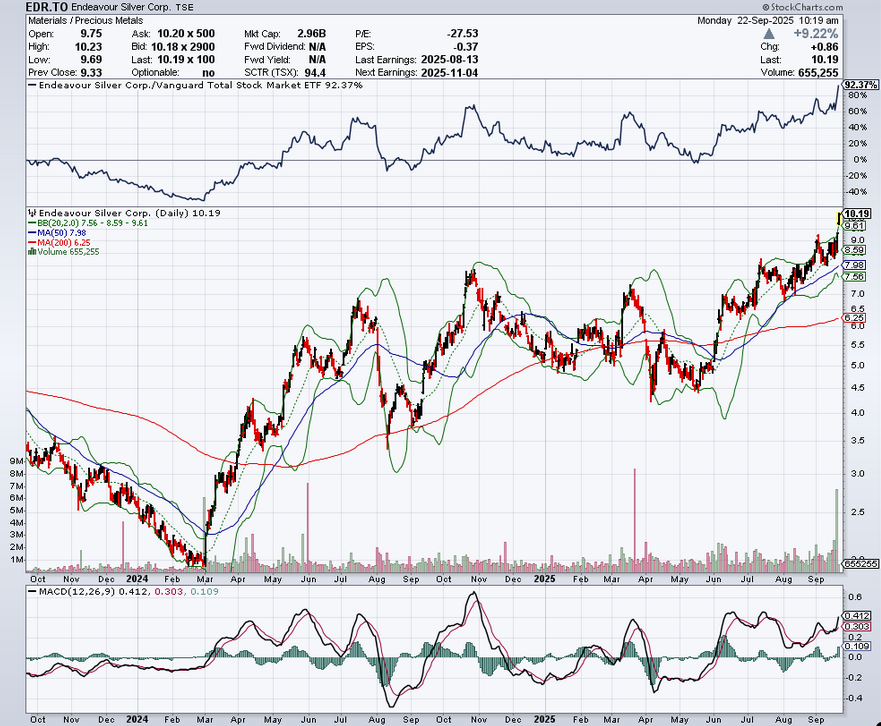Click the 0.109 histogram axis label
881x726 pixels.
857,646
